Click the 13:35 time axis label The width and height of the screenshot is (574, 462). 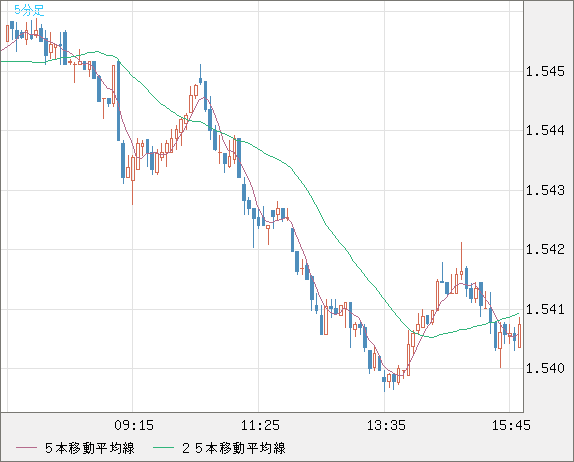click(x=386, y=425)
